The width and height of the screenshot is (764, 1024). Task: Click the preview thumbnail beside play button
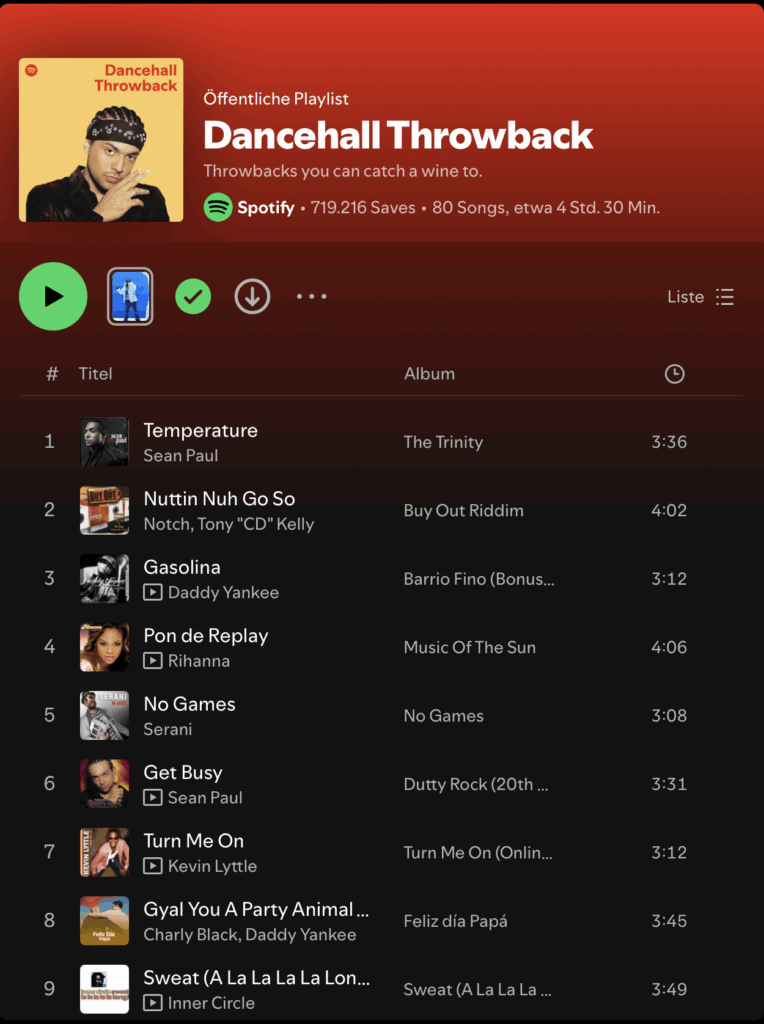pyautogui.click(x=130, y=296)
